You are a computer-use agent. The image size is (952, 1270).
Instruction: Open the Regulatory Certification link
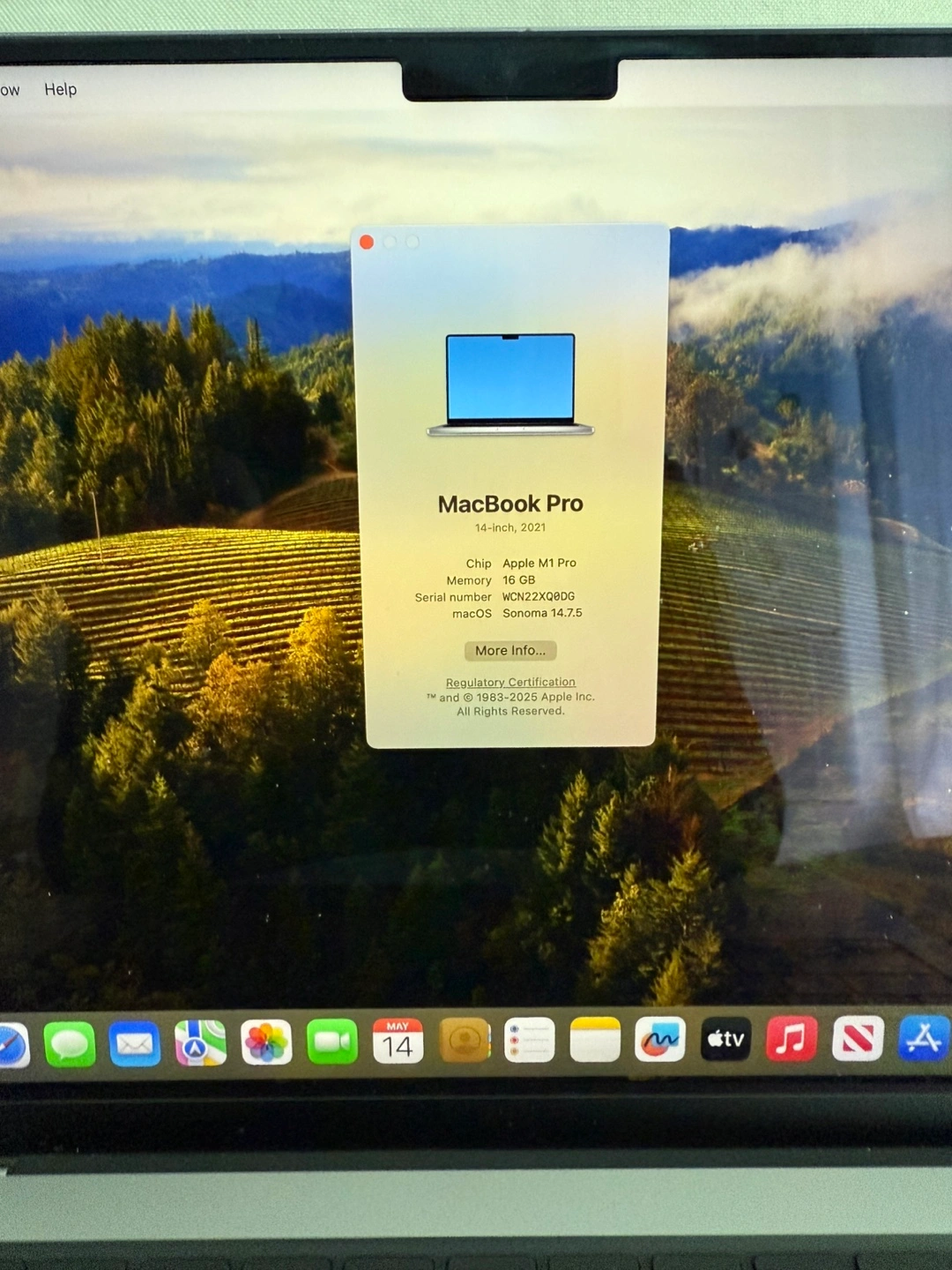(510, 682)
